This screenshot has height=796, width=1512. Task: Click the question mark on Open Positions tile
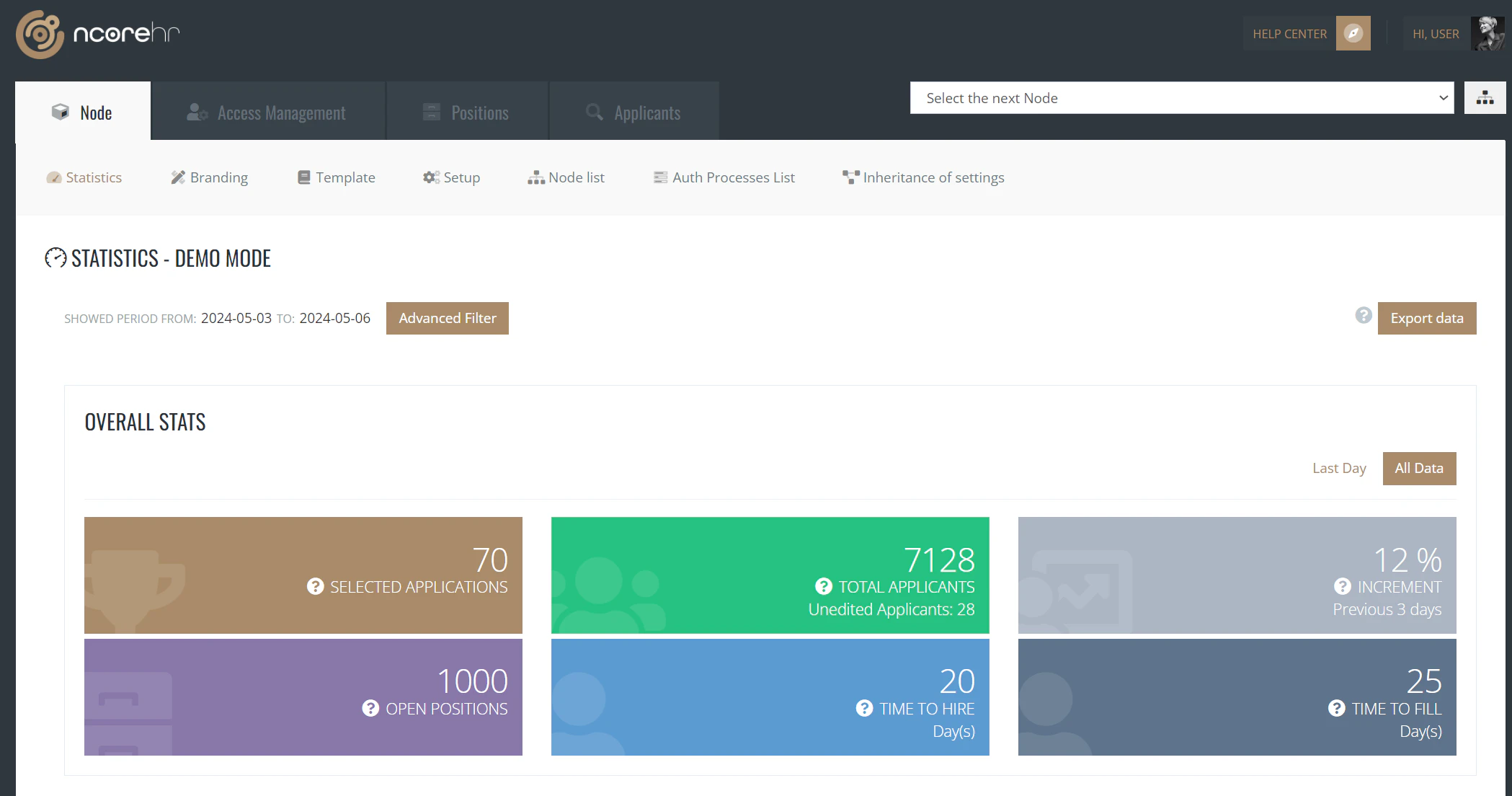(x=370, y=708)
